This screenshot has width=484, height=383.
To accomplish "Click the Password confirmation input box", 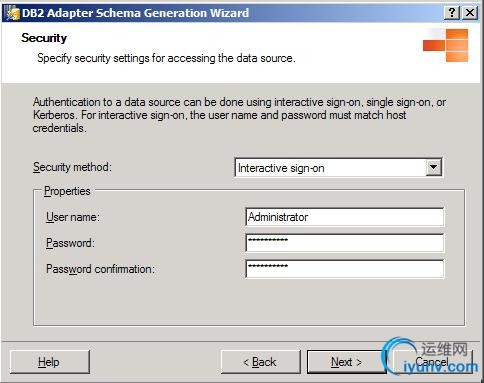I will pos(344,269).
